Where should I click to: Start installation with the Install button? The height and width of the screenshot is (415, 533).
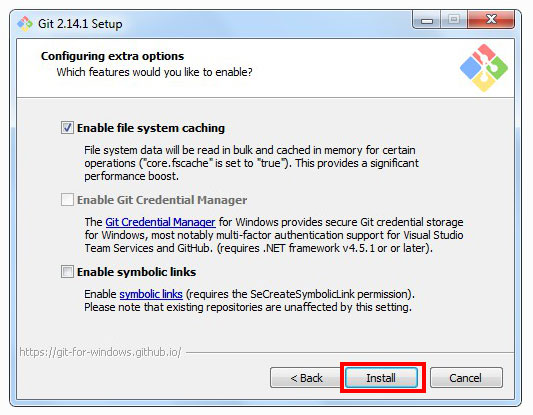[x=381, y=378]
